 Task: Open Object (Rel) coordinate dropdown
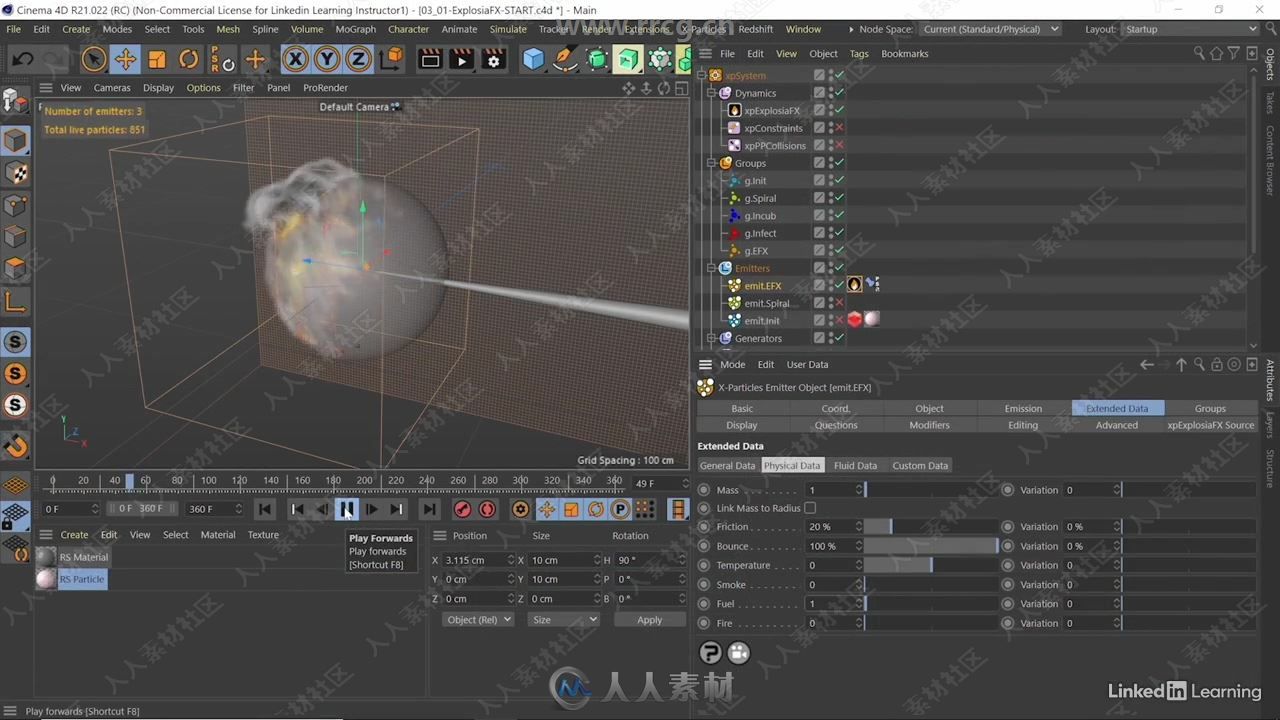click(477, 620)
